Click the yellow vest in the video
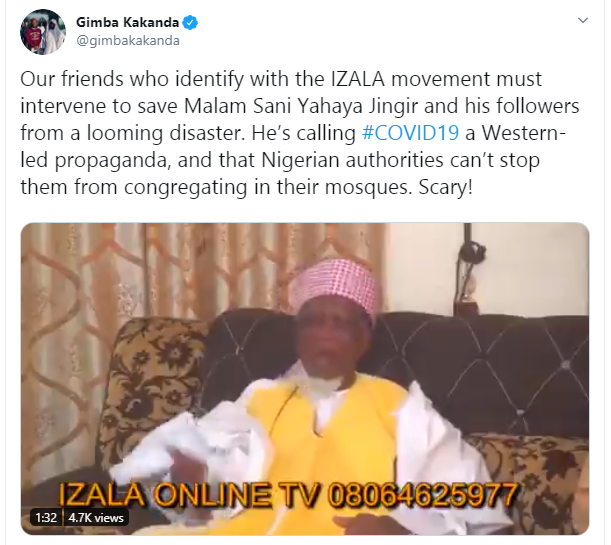611x545 pixels. pos(321,448)
